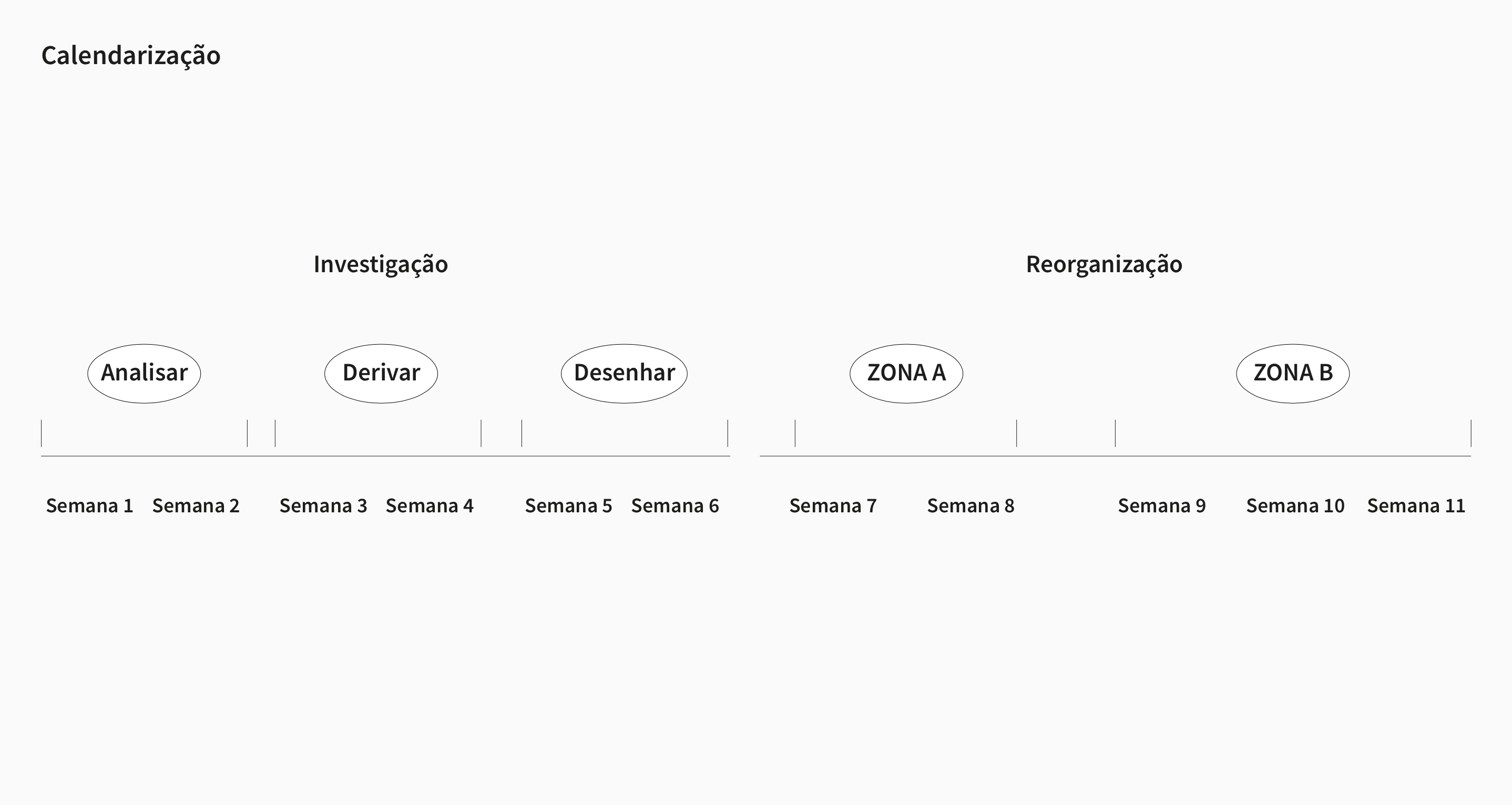Click the Semana 7 label

coord(833,506)
